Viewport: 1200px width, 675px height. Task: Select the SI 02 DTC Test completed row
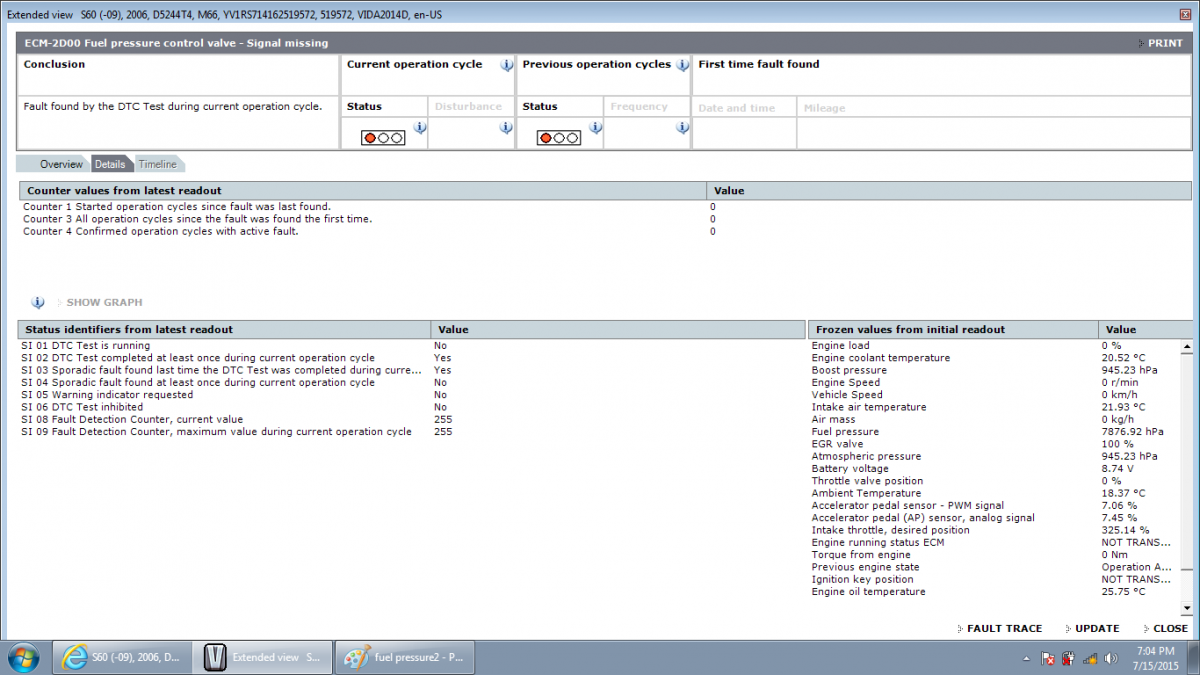tap(411, 357)
